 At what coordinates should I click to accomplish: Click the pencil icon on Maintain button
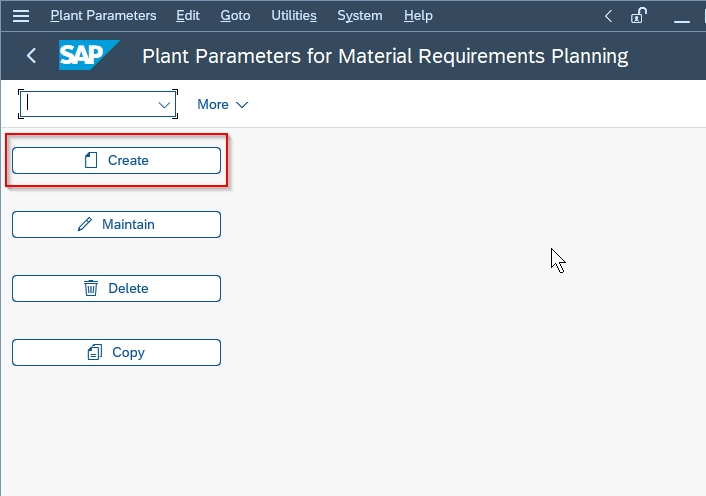85,224
